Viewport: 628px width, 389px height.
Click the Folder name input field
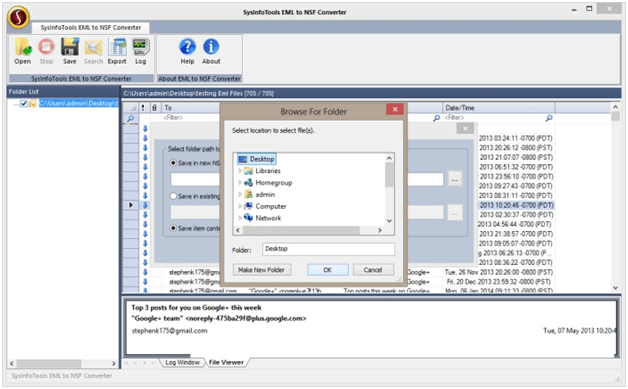coord(328,249)
